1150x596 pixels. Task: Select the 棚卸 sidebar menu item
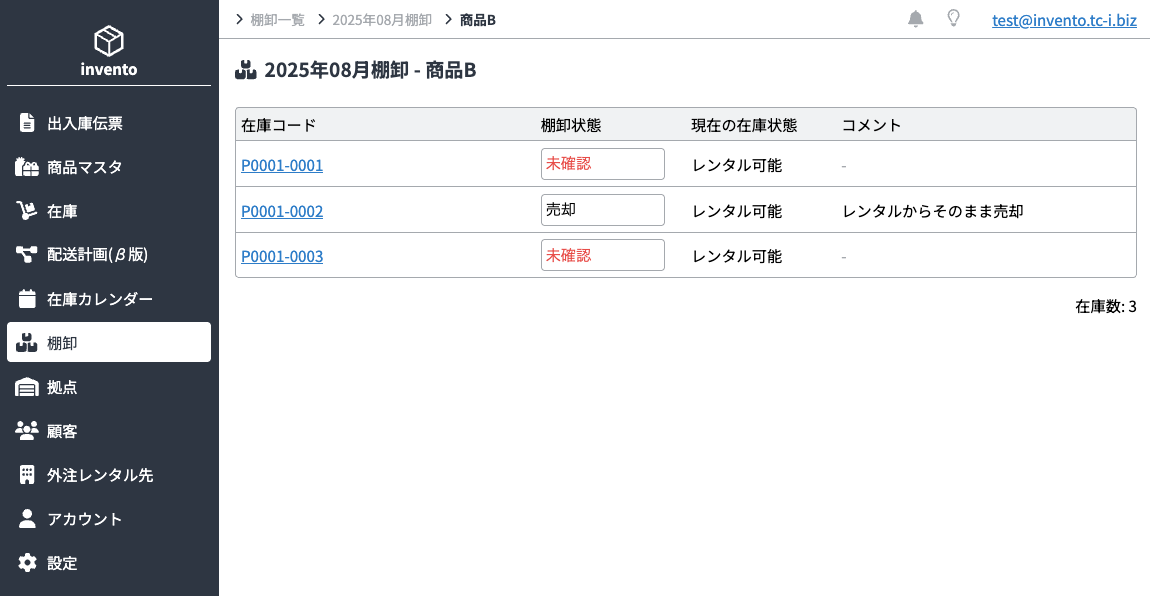click(109, 342)
